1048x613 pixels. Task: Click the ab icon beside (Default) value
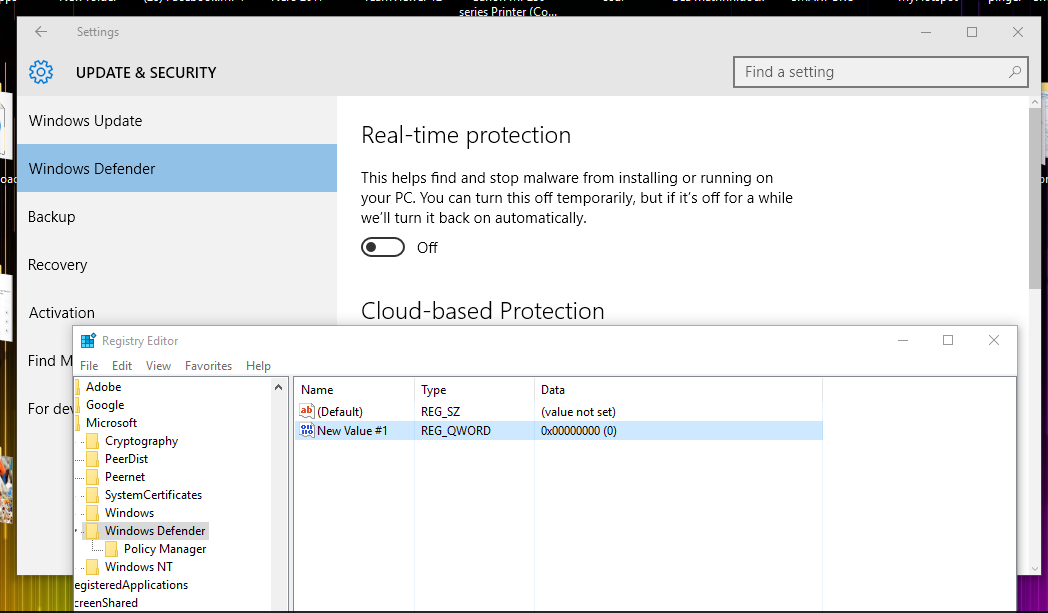point(307,410)
